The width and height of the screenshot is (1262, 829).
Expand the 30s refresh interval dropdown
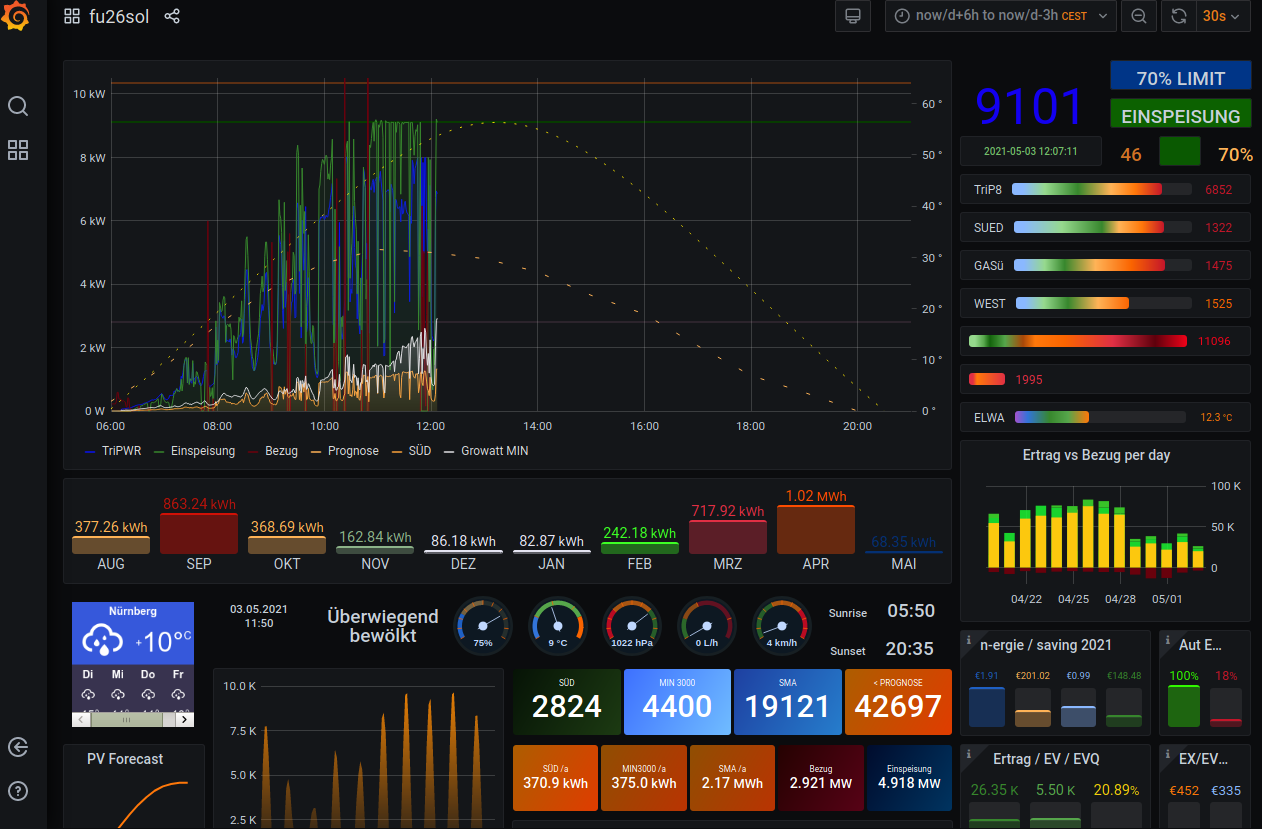coord(1223,17)
